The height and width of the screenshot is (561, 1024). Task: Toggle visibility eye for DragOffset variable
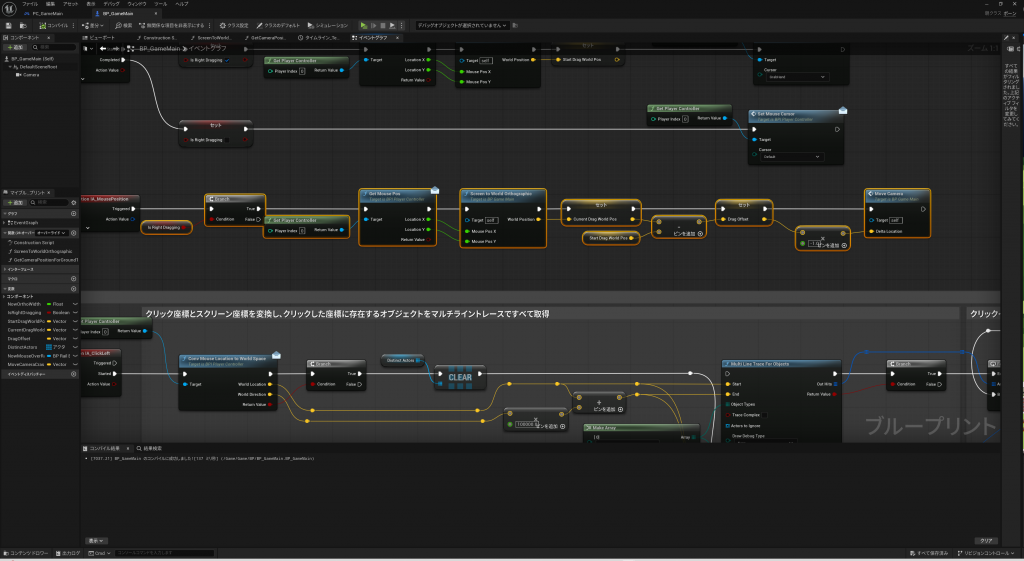click(x=75, y=339)
